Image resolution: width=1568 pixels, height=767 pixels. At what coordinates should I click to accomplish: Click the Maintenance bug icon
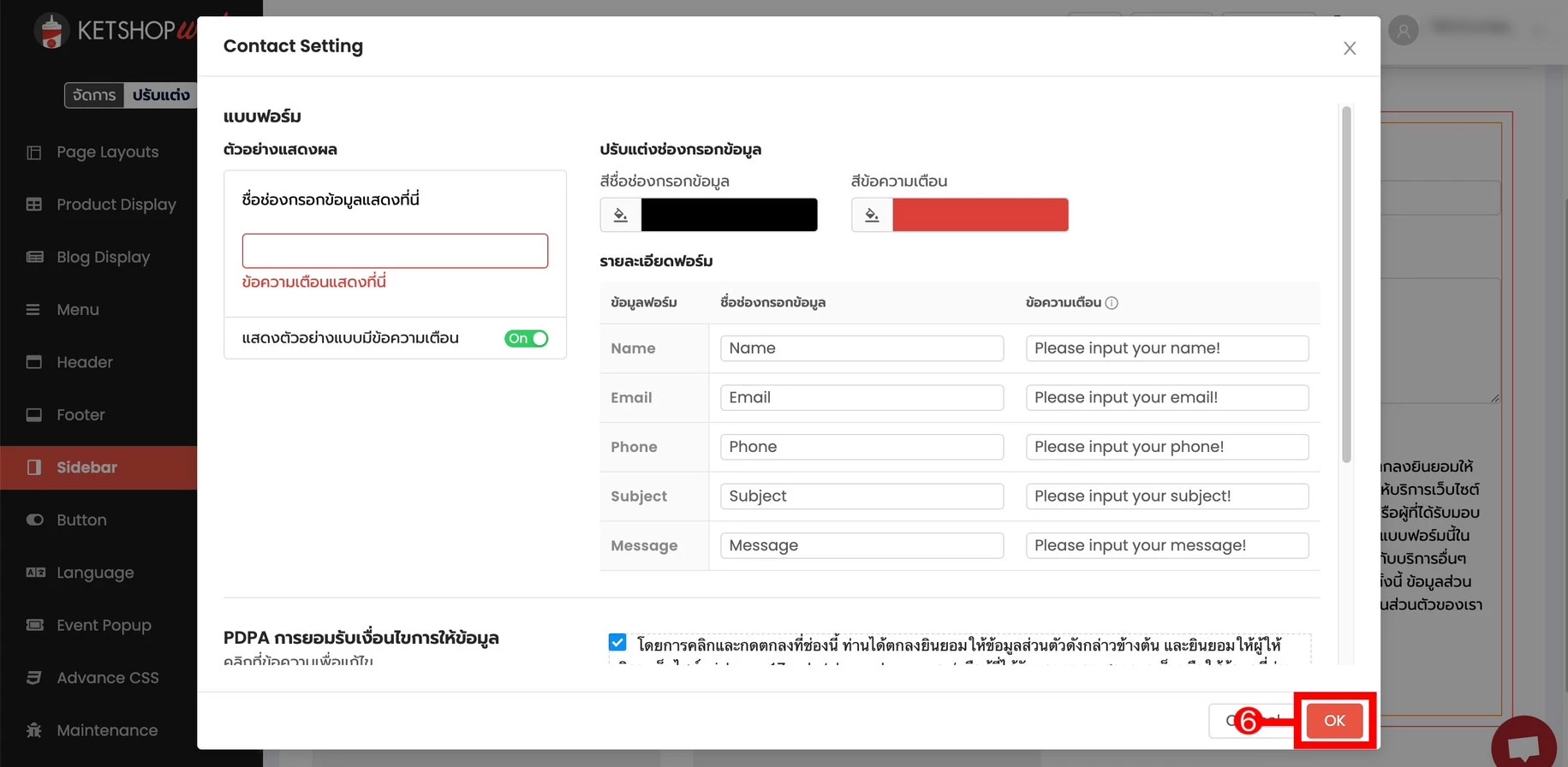[34, 730]
